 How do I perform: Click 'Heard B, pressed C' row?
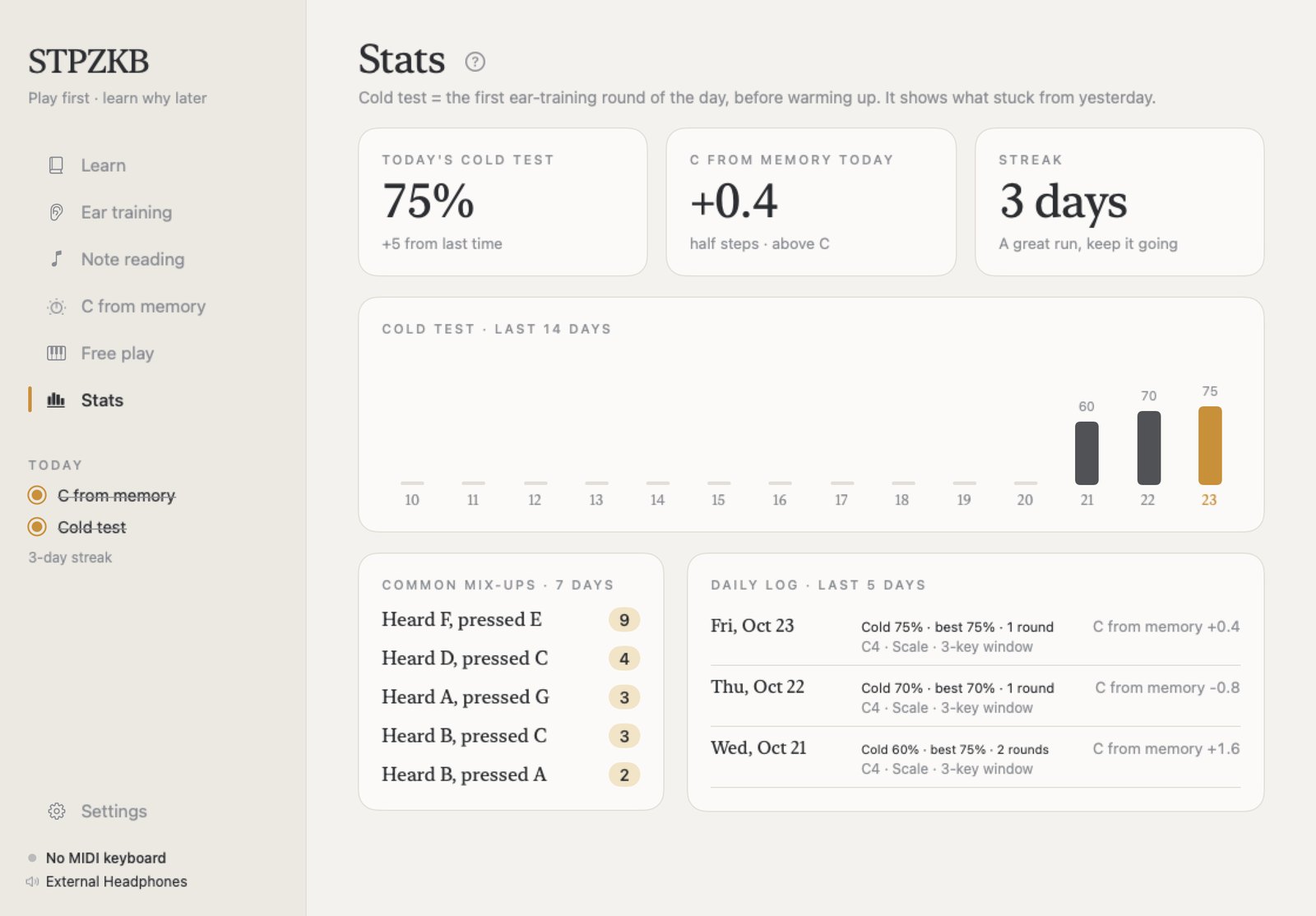point(510,736)
